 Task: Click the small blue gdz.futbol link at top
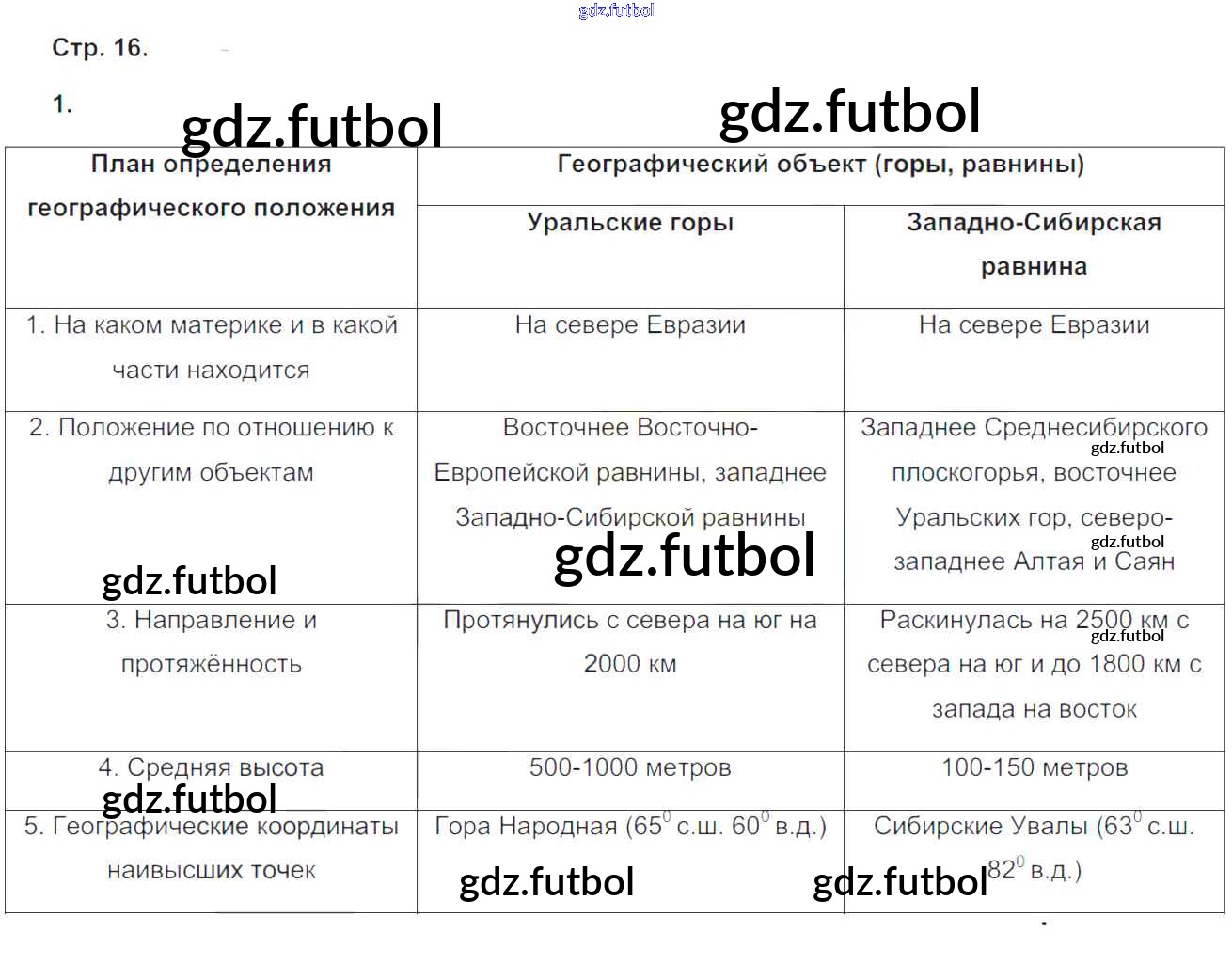616,10
